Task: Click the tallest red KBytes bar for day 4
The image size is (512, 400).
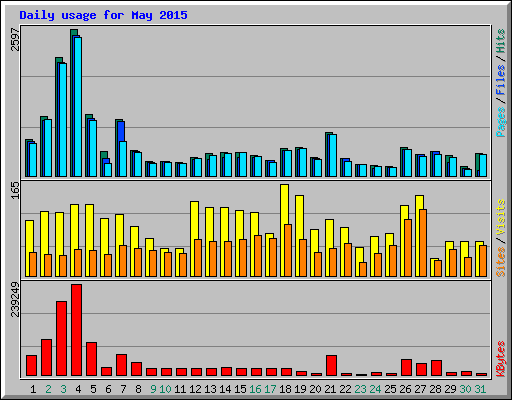Action: [76, 330]
